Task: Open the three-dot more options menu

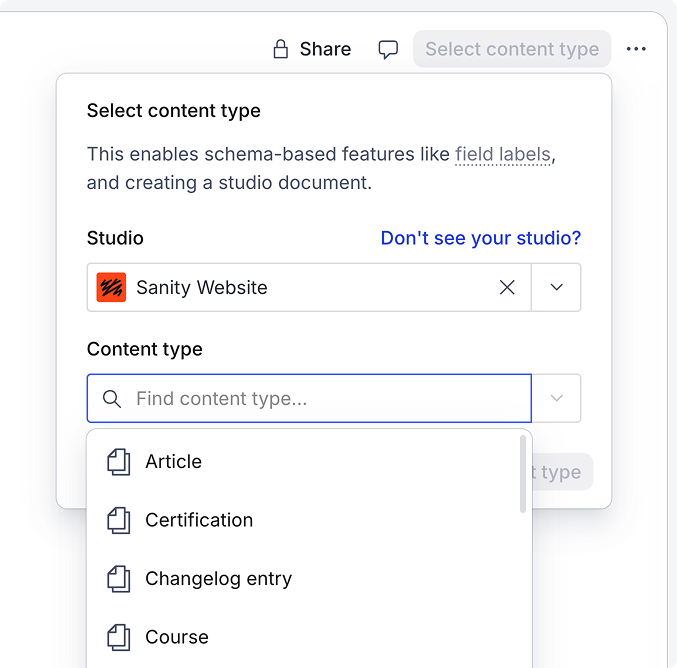Action: click(636, 49)
